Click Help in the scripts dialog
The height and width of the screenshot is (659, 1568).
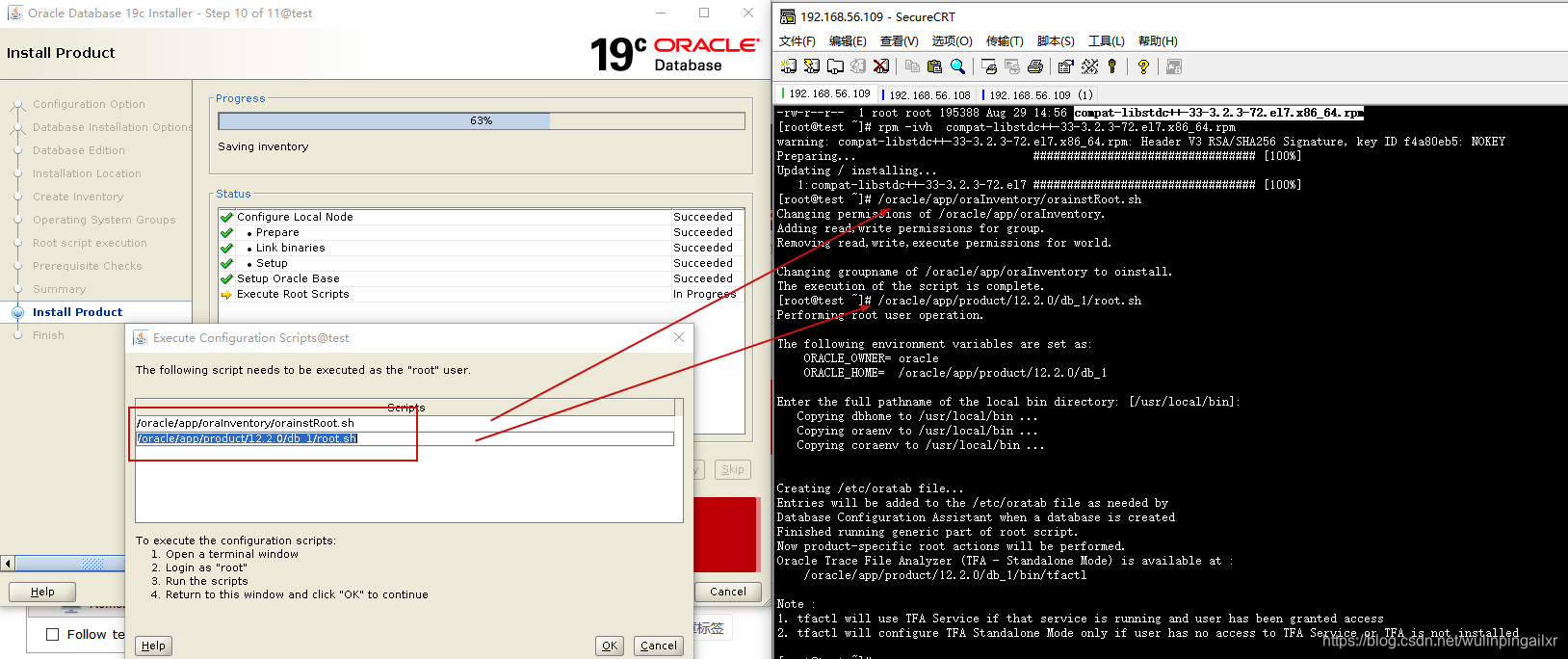[153, 646]
